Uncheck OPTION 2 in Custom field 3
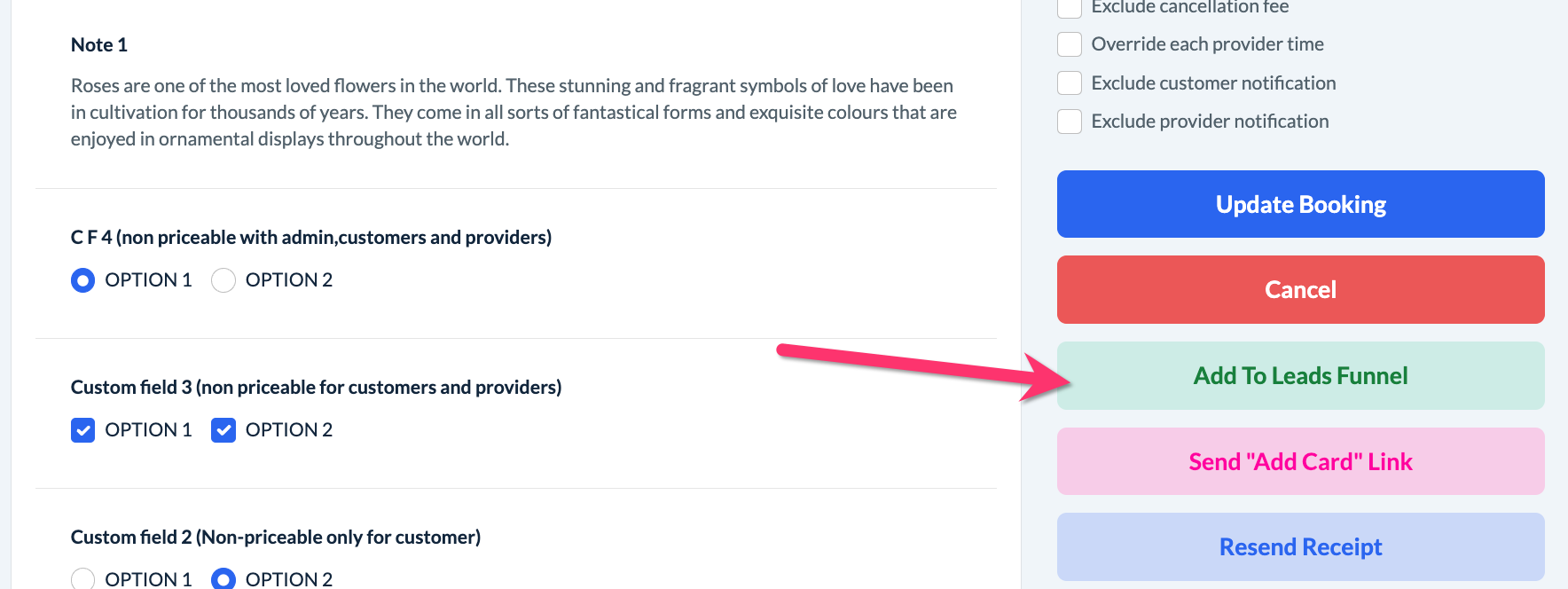Image resolution: width=1568 pixels, height=589 pixels. coord(223,430)
